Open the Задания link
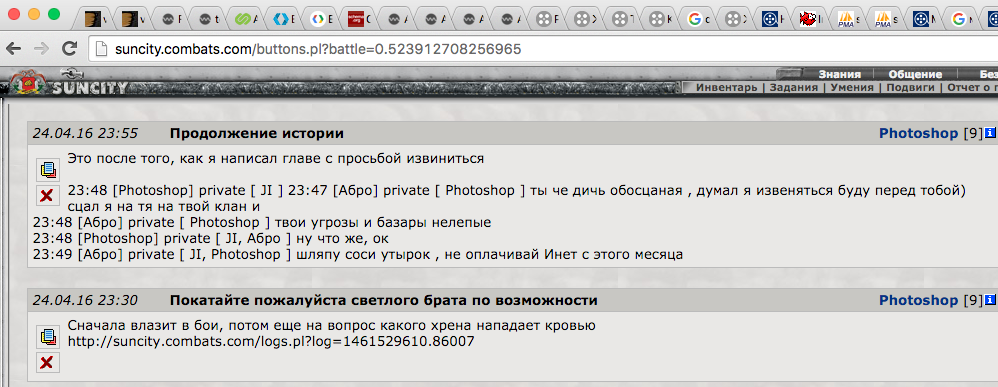Screen dimensions: 998x387 click(793, 88)
